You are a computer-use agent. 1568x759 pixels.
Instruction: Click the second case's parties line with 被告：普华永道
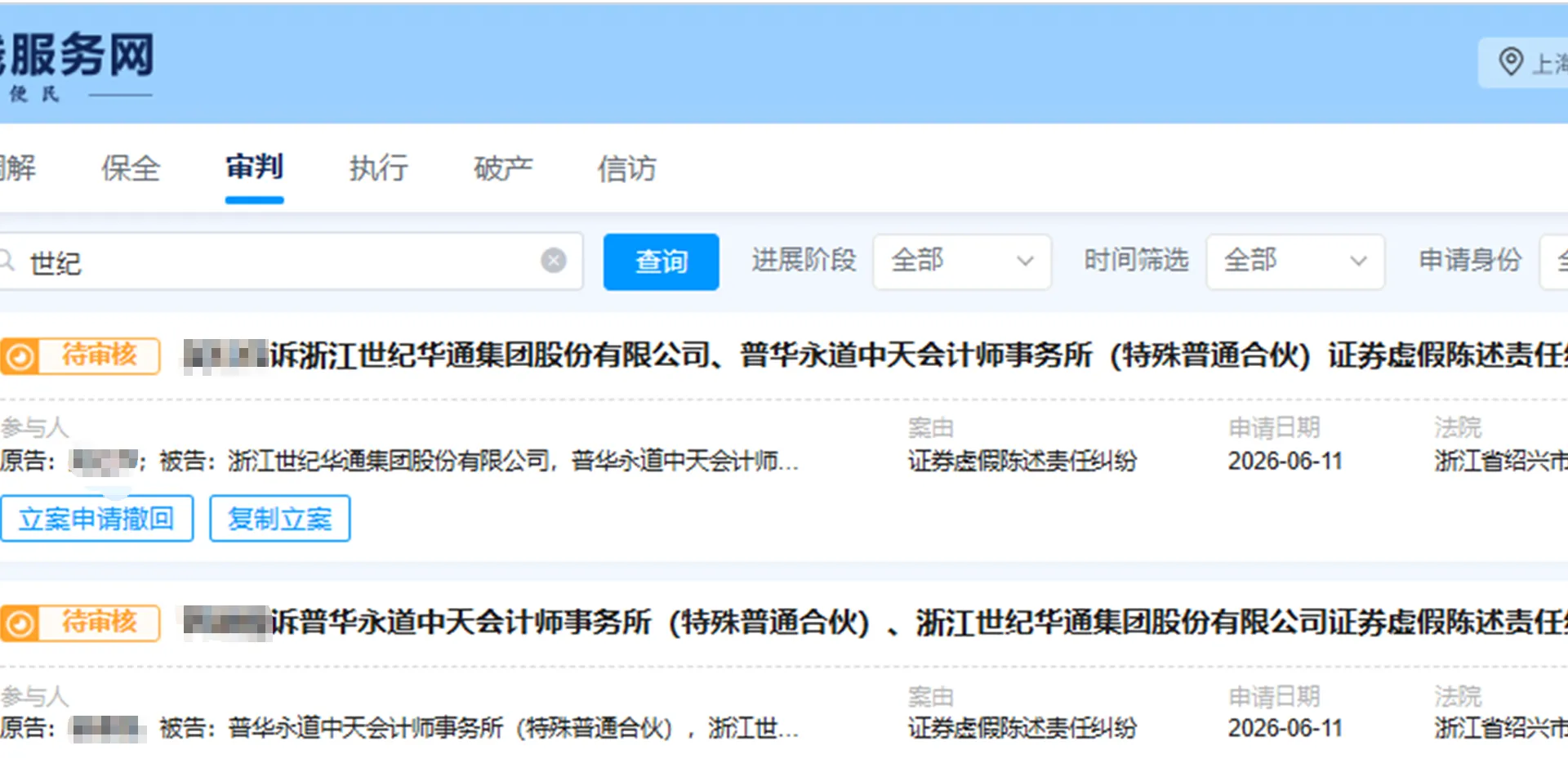399,728
